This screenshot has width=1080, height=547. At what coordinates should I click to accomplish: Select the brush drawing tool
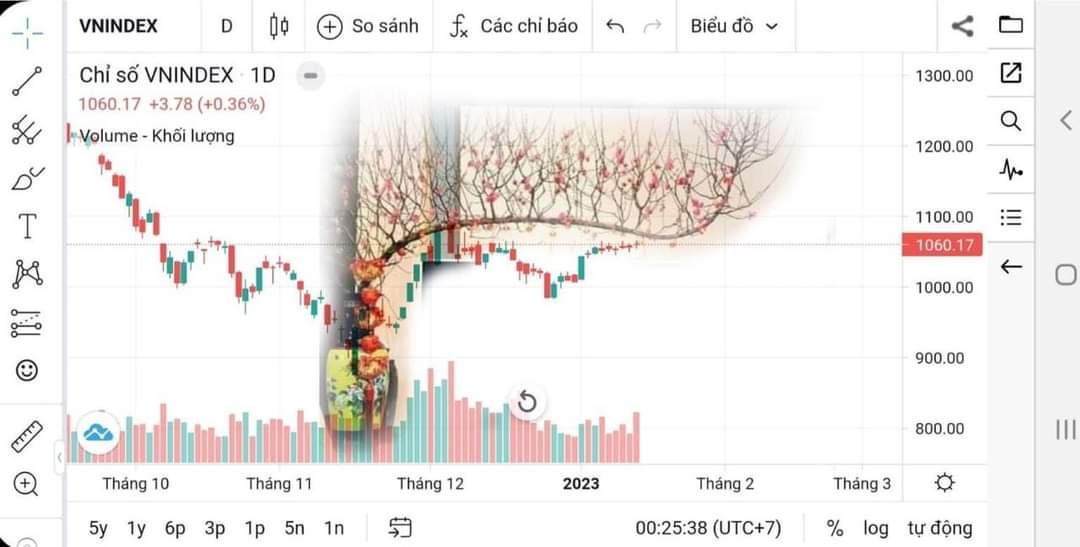pyautogui.click(x=27, y=179)
